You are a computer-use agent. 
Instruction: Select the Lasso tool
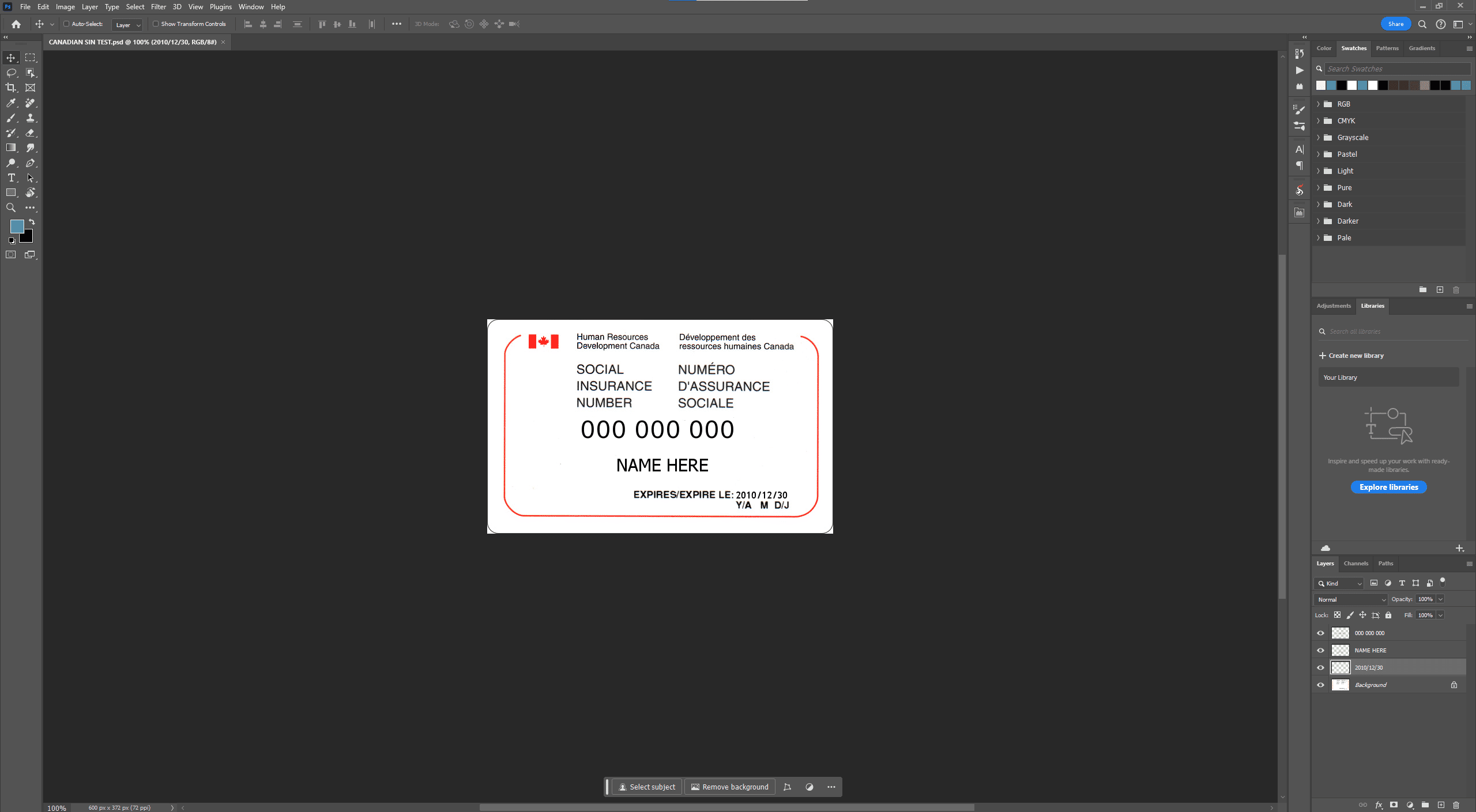tap(11, 73)
